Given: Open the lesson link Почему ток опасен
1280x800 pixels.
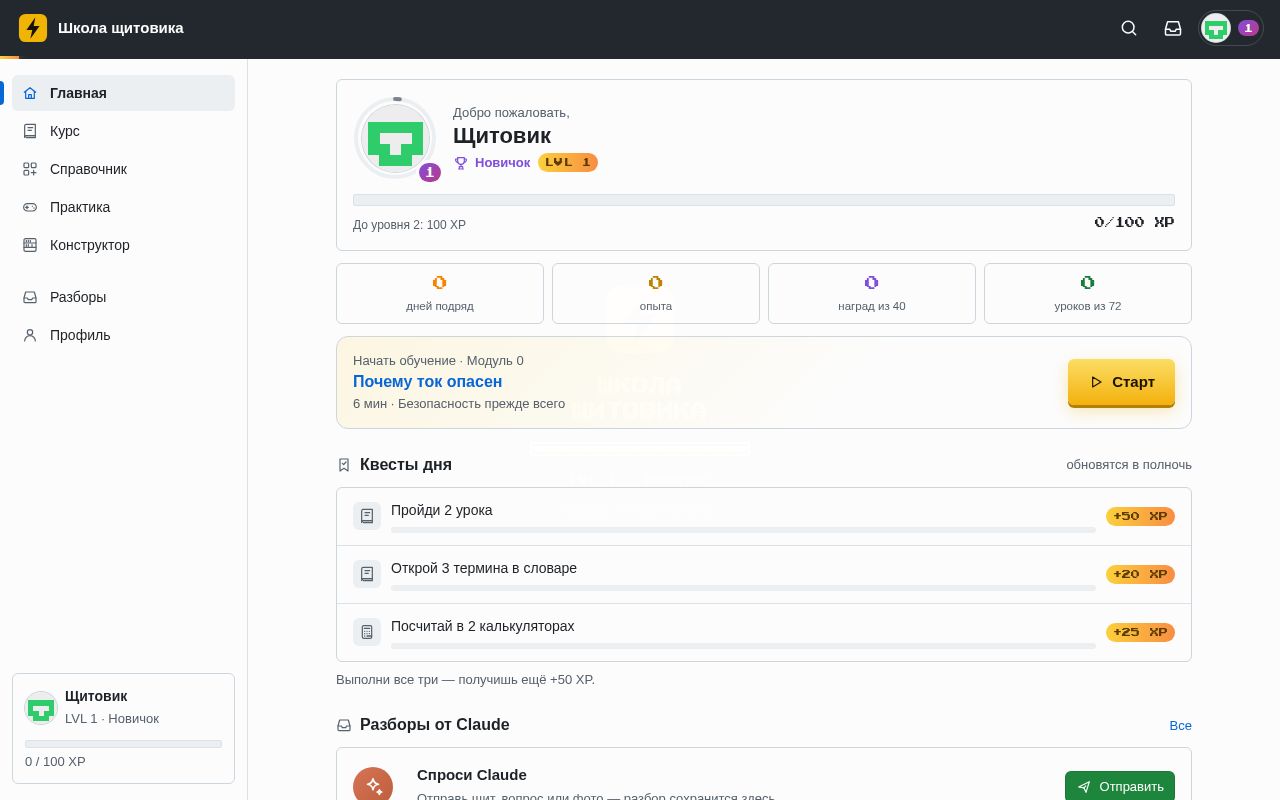Looking at the screenshot, I should [x=428, y=382].
